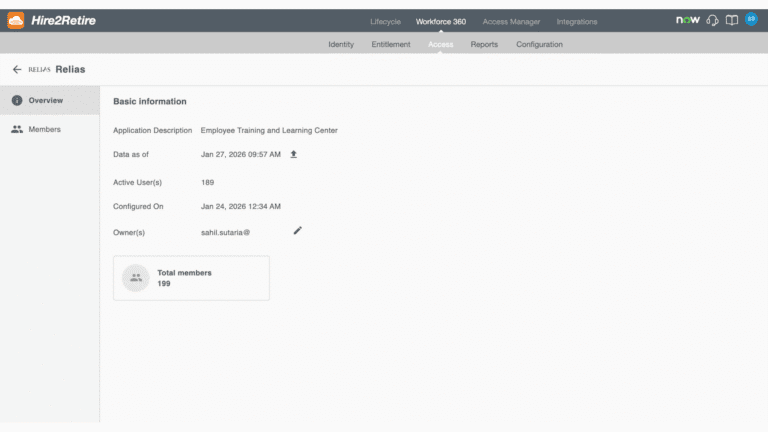Screen dimensions: 768x432
Task: Switch to the Identity tab
Action: click(x=341, y=44)
